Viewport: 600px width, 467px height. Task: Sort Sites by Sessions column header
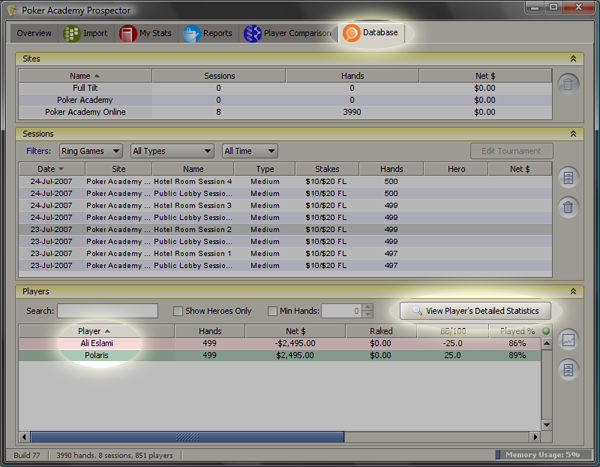coord(219,76)
